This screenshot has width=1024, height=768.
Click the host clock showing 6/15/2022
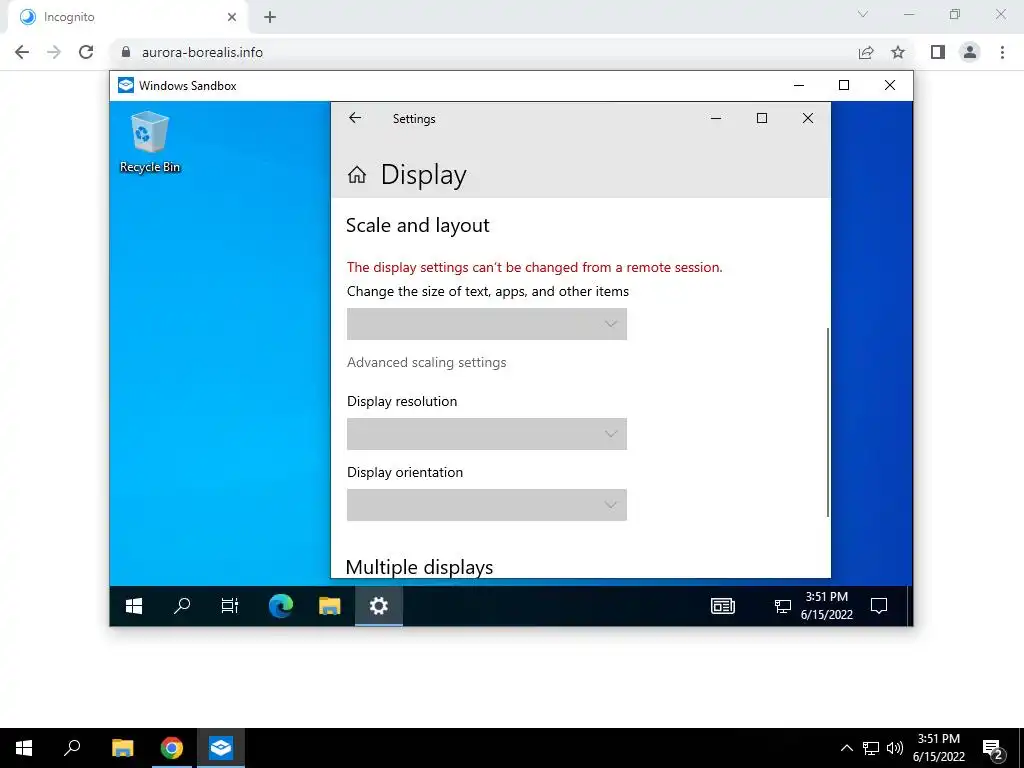938,748
